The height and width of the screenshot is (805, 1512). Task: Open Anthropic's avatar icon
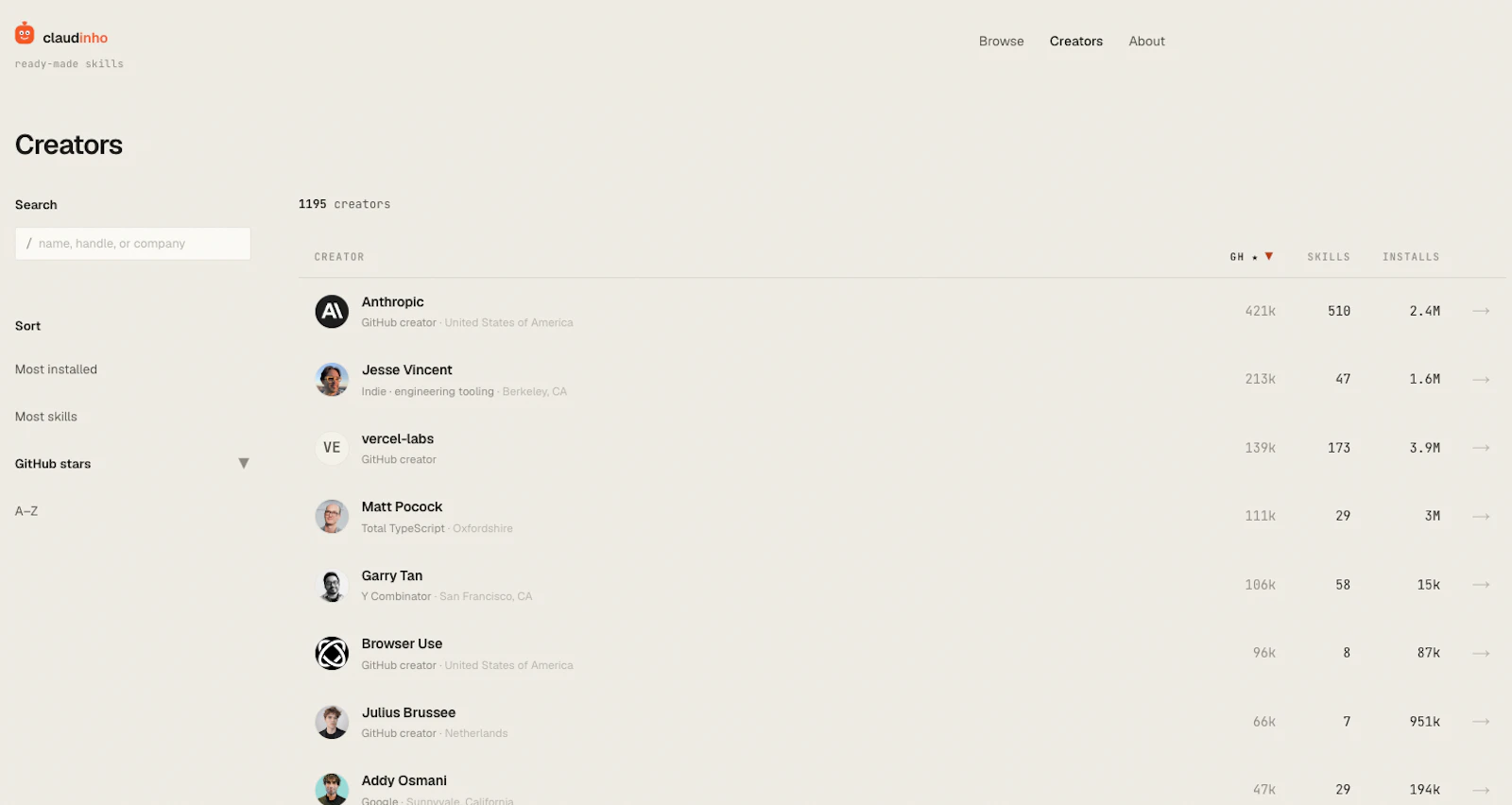click(332, 311)
